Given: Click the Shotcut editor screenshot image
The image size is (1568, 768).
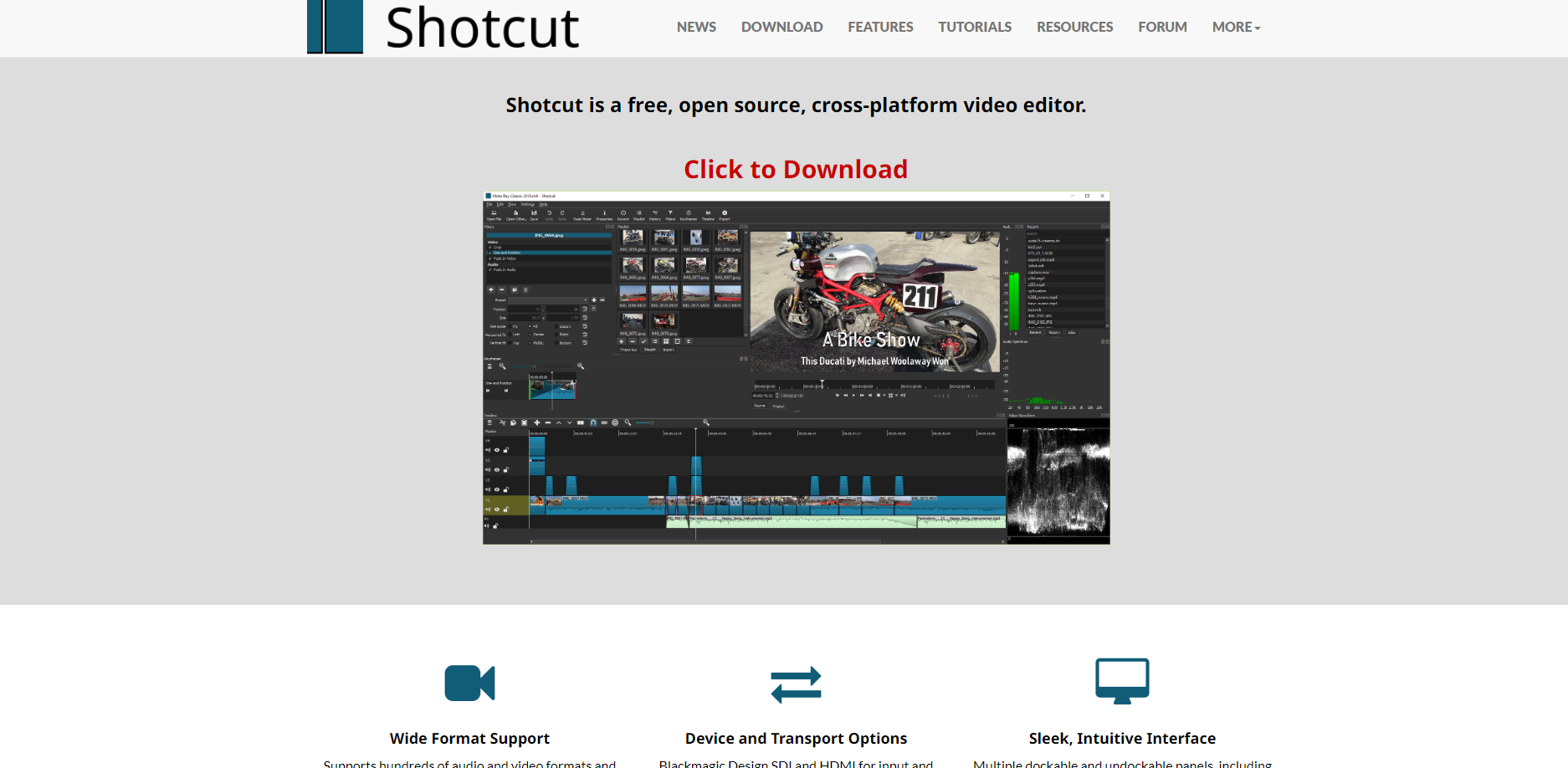Looking at the screenshot, I should (796, 368).
